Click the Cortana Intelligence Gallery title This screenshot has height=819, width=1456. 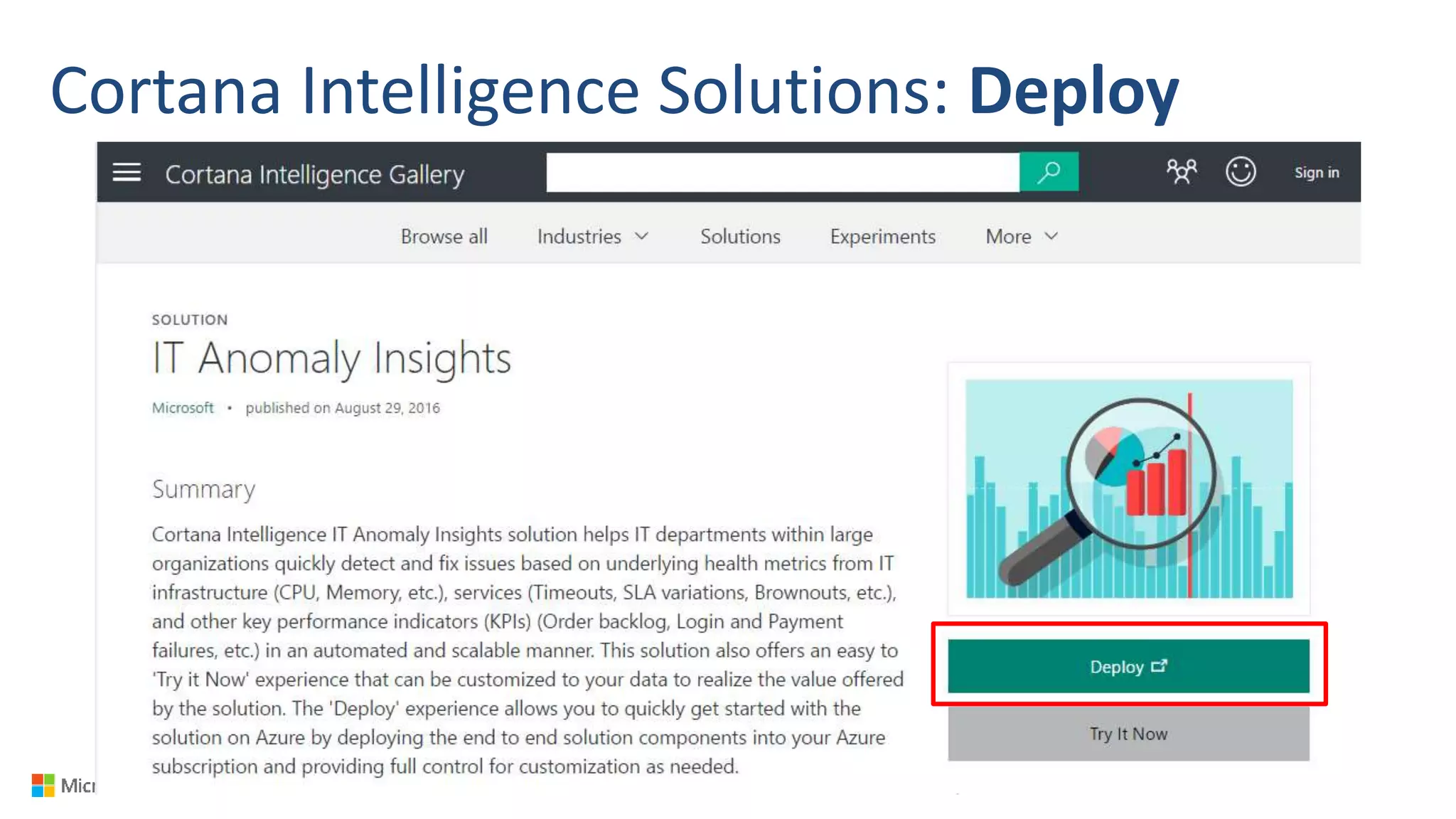coord(314,174)
